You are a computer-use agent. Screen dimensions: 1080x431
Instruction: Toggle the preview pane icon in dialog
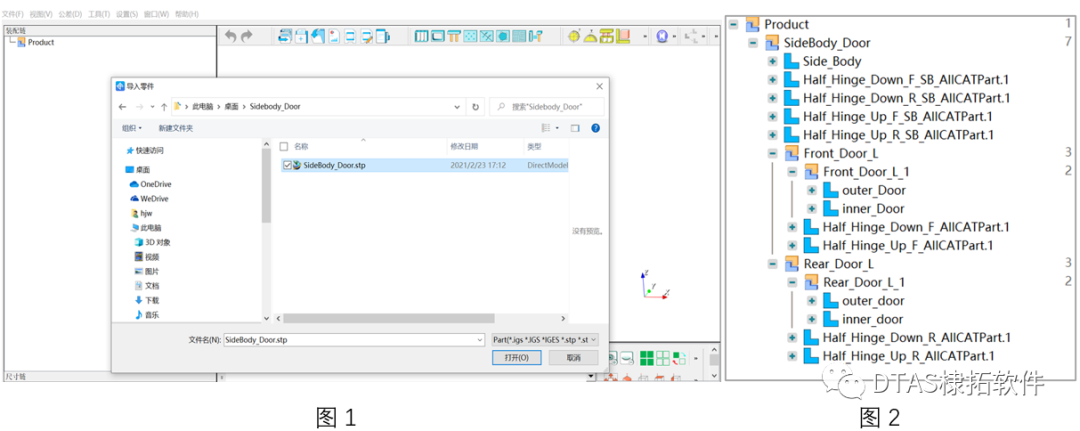tap(575, 128)
